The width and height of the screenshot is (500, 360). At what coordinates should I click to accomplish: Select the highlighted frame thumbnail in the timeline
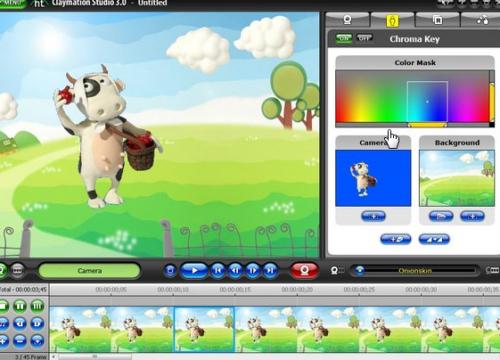(x=204, y=329)
